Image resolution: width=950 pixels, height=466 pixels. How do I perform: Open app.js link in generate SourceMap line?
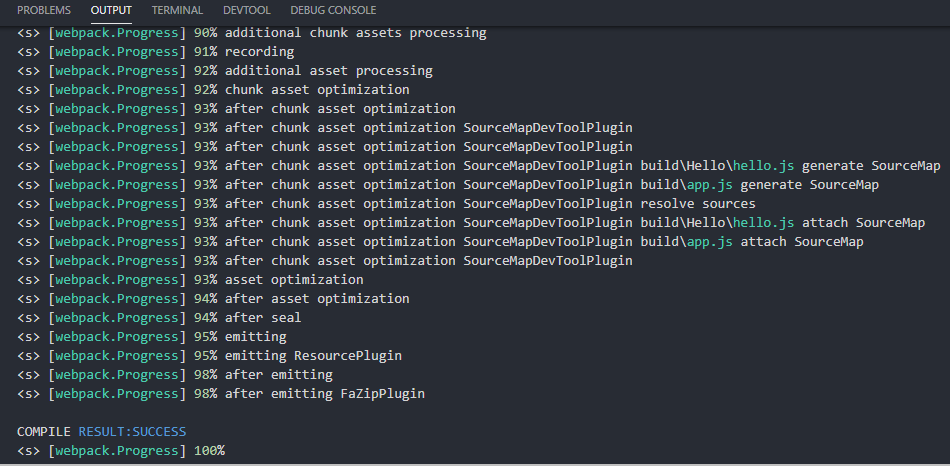(x=705, y=185)
